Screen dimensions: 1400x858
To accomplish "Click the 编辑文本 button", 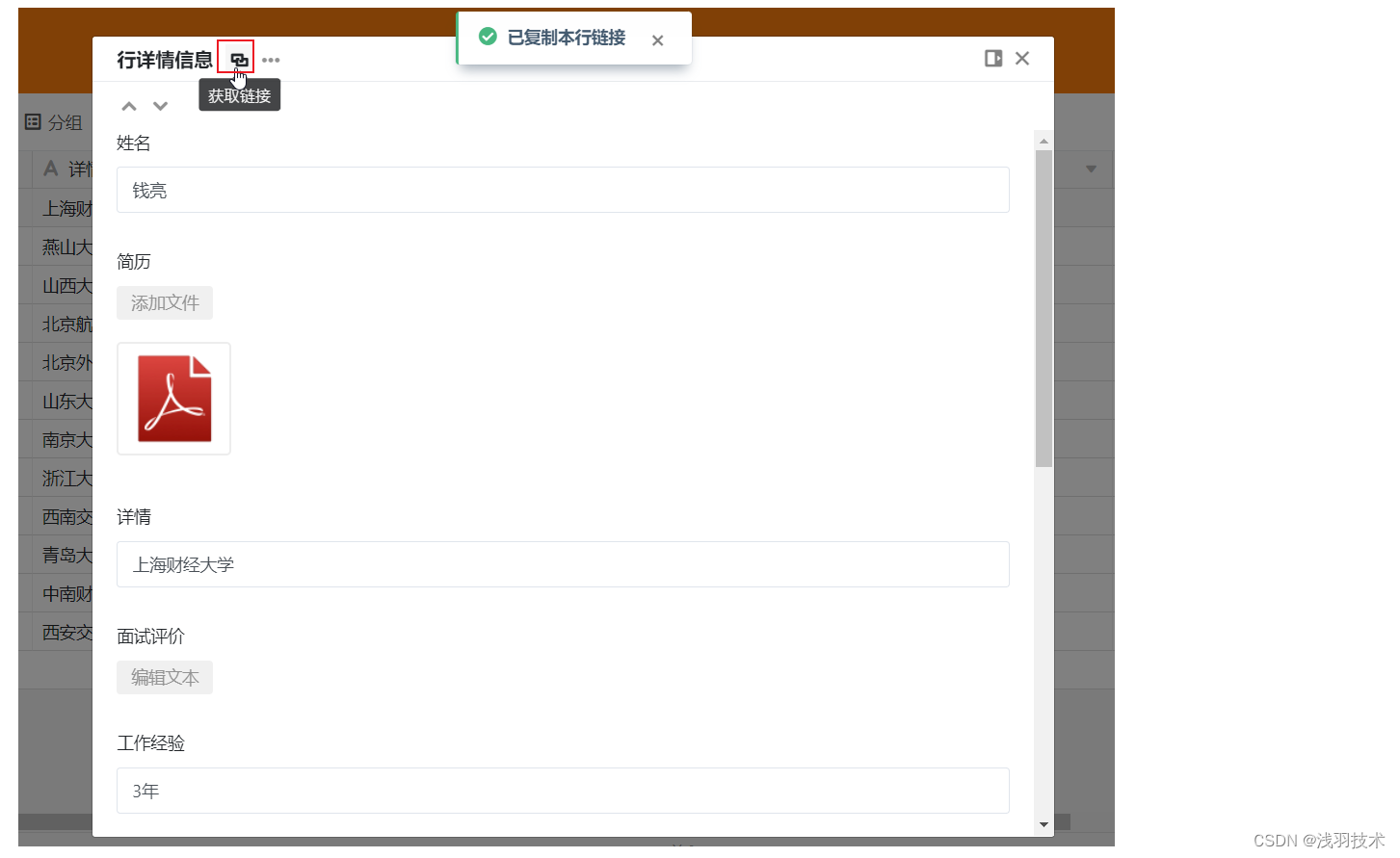I will tap(165, 677).
